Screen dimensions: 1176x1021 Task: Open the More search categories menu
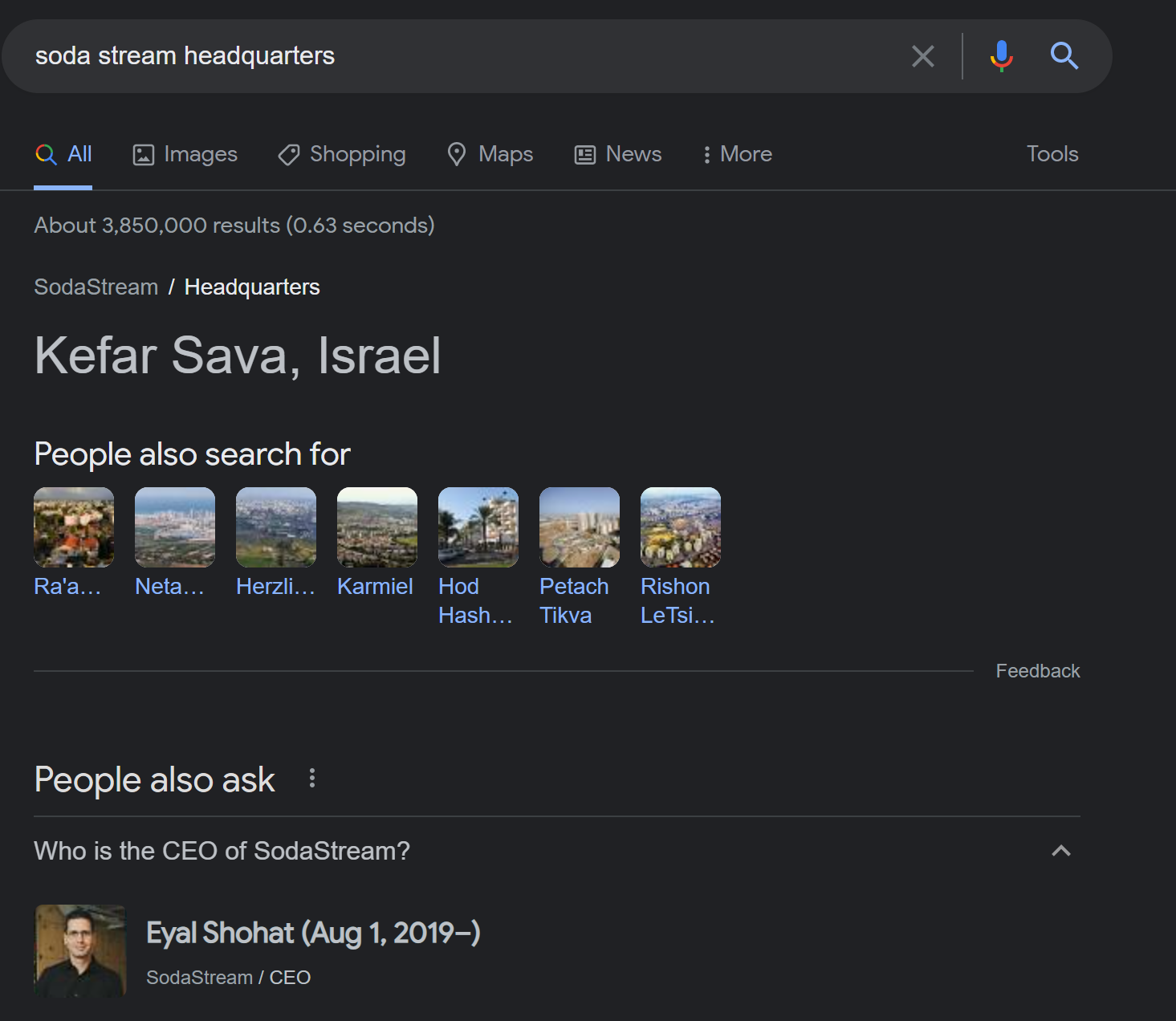[x=738, y=154]
